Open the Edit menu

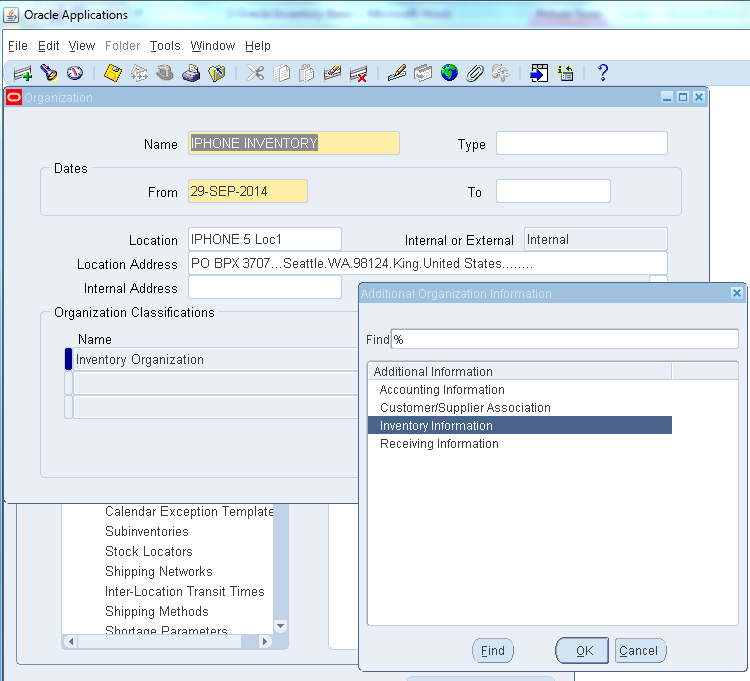pos(48,46)
